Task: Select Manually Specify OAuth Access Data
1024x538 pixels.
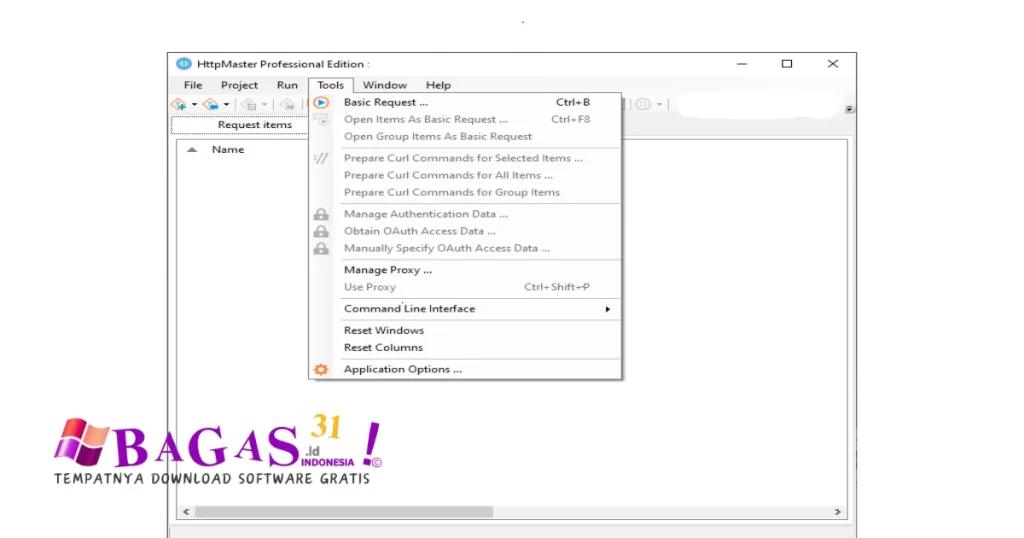Action: click(x=466, y=248)
